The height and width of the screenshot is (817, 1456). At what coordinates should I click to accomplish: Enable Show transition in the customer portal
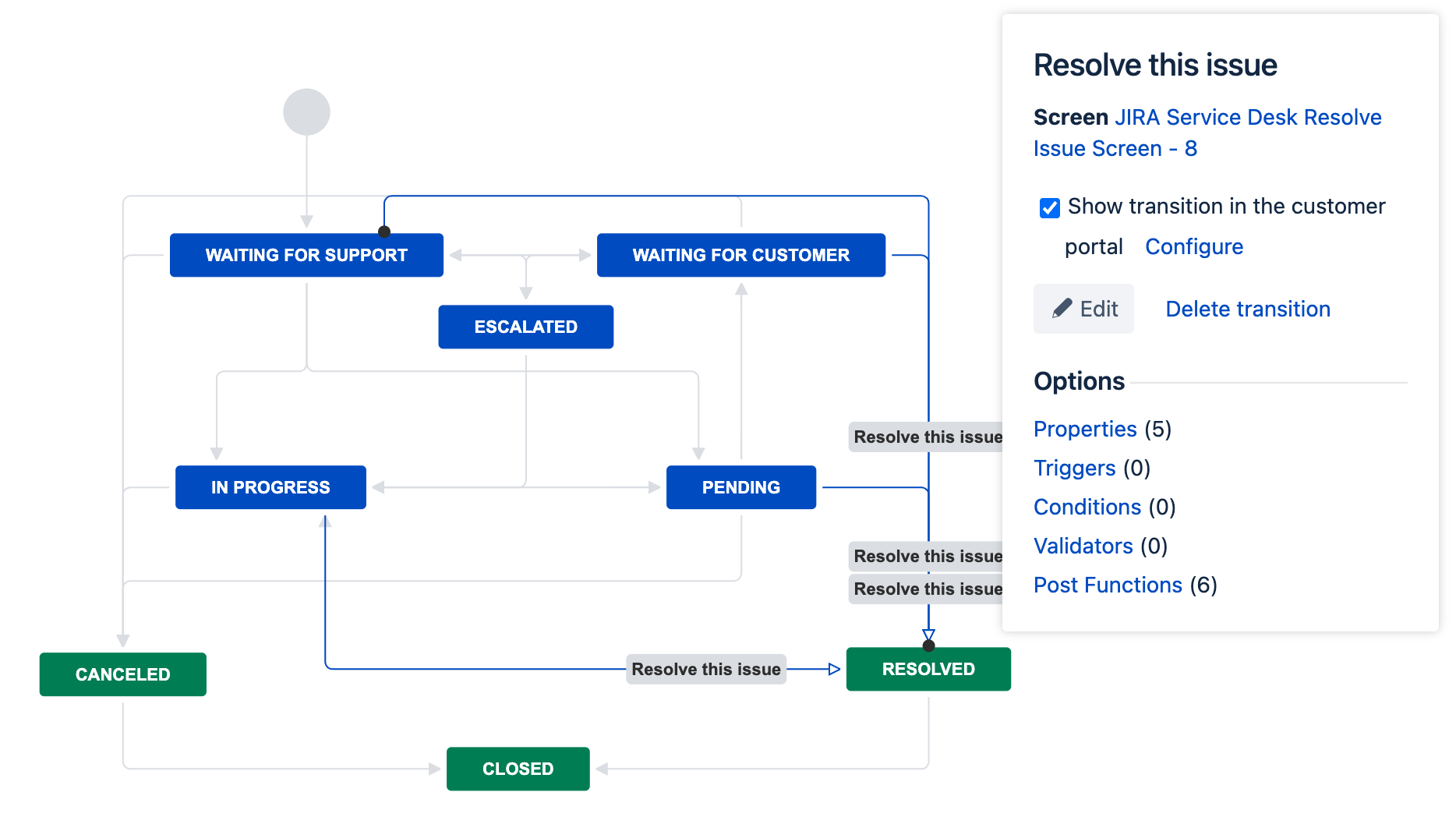tap(1049, 207)
